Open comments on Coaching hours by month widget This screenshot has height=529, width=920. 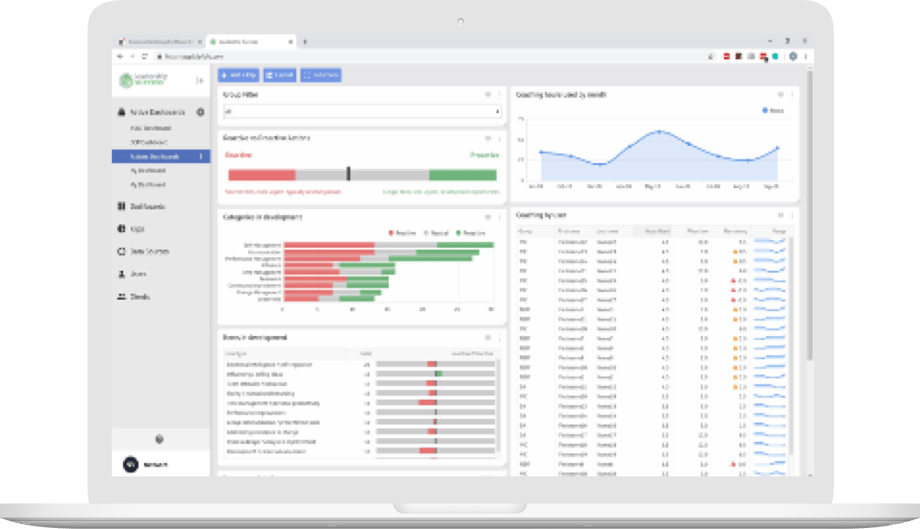pyautogui.click(x=780, y=94)
